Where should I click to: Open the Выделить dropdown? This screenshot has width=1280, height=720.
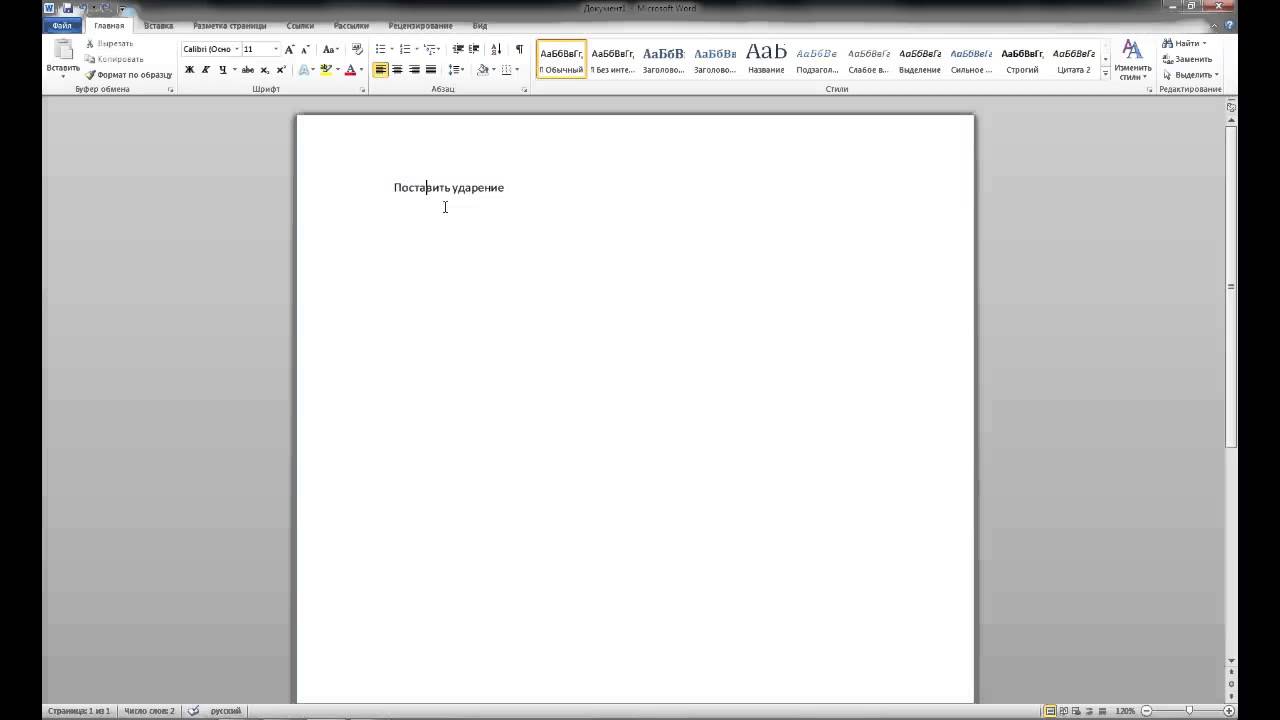click(1190, 75)
